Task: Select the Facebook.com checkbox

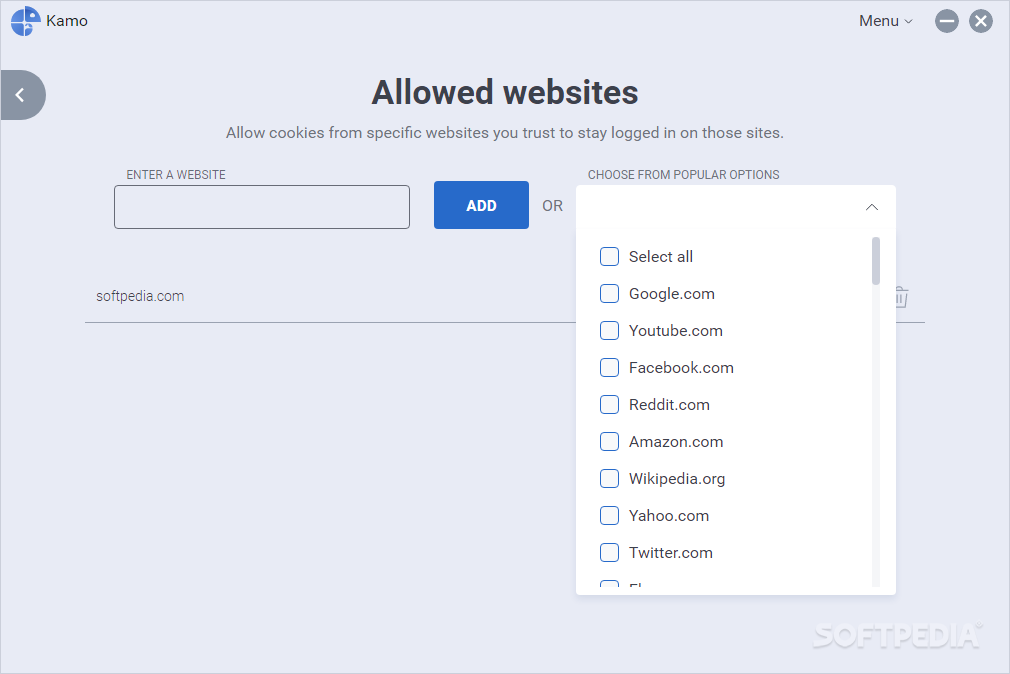Action: tap(609, 368)
